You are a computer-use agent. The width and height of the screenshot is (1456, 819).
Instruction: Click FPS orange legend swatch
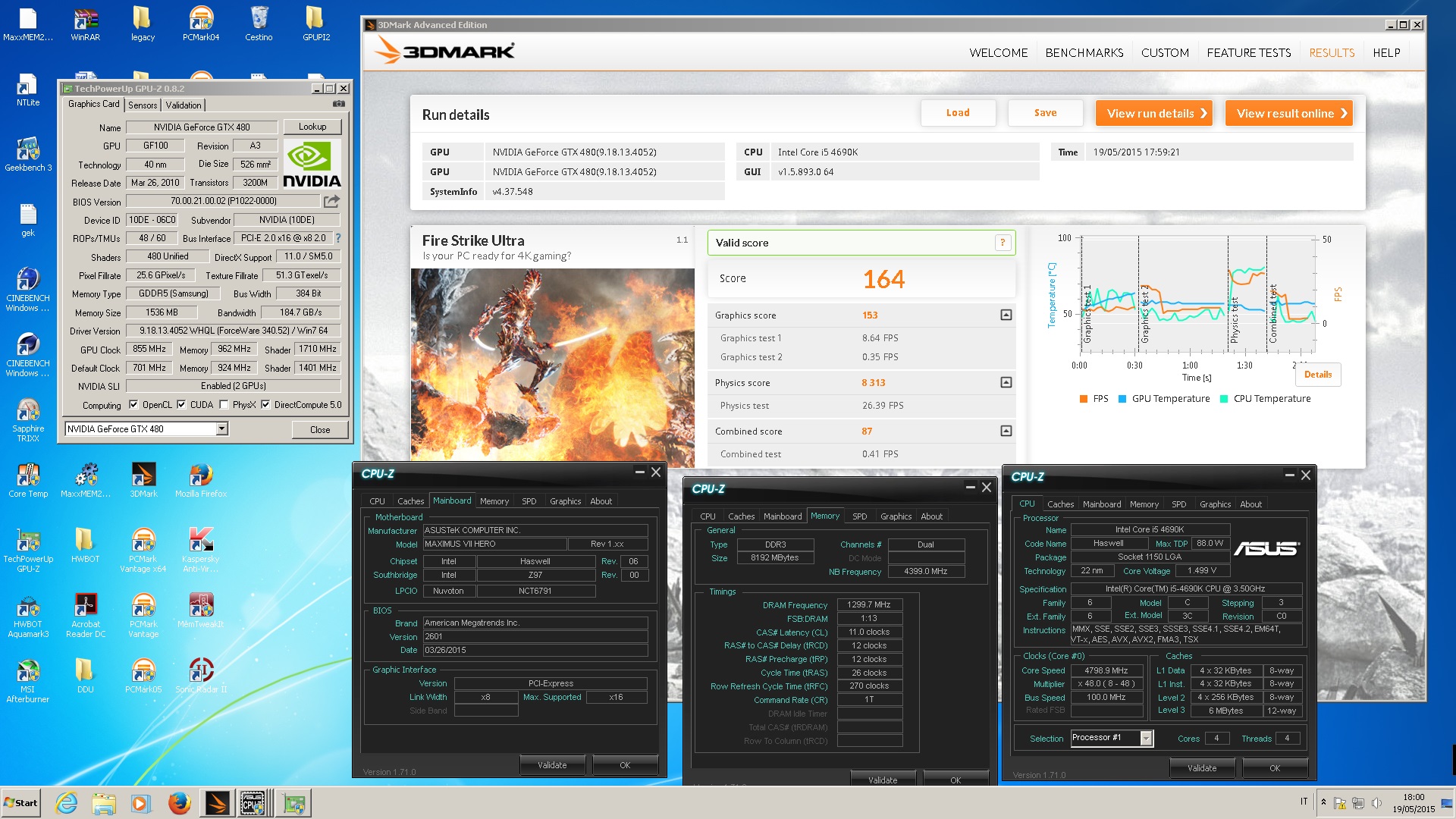[1084, 399]
